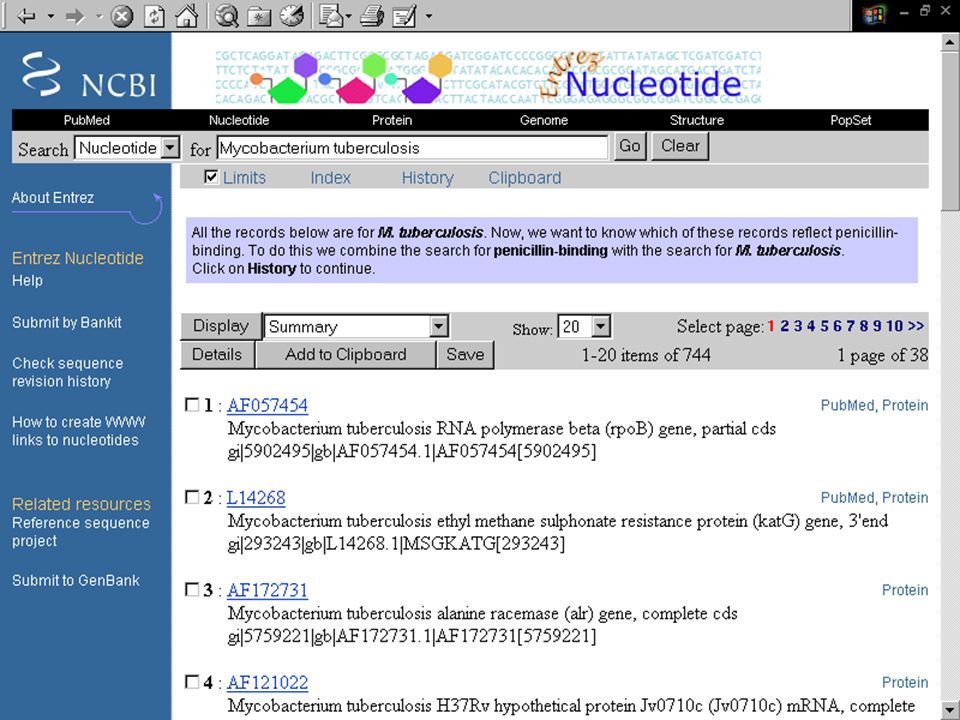Screen dimensions: 960x720
Task: Open the browser History clock icon
Action: (292, 16)
